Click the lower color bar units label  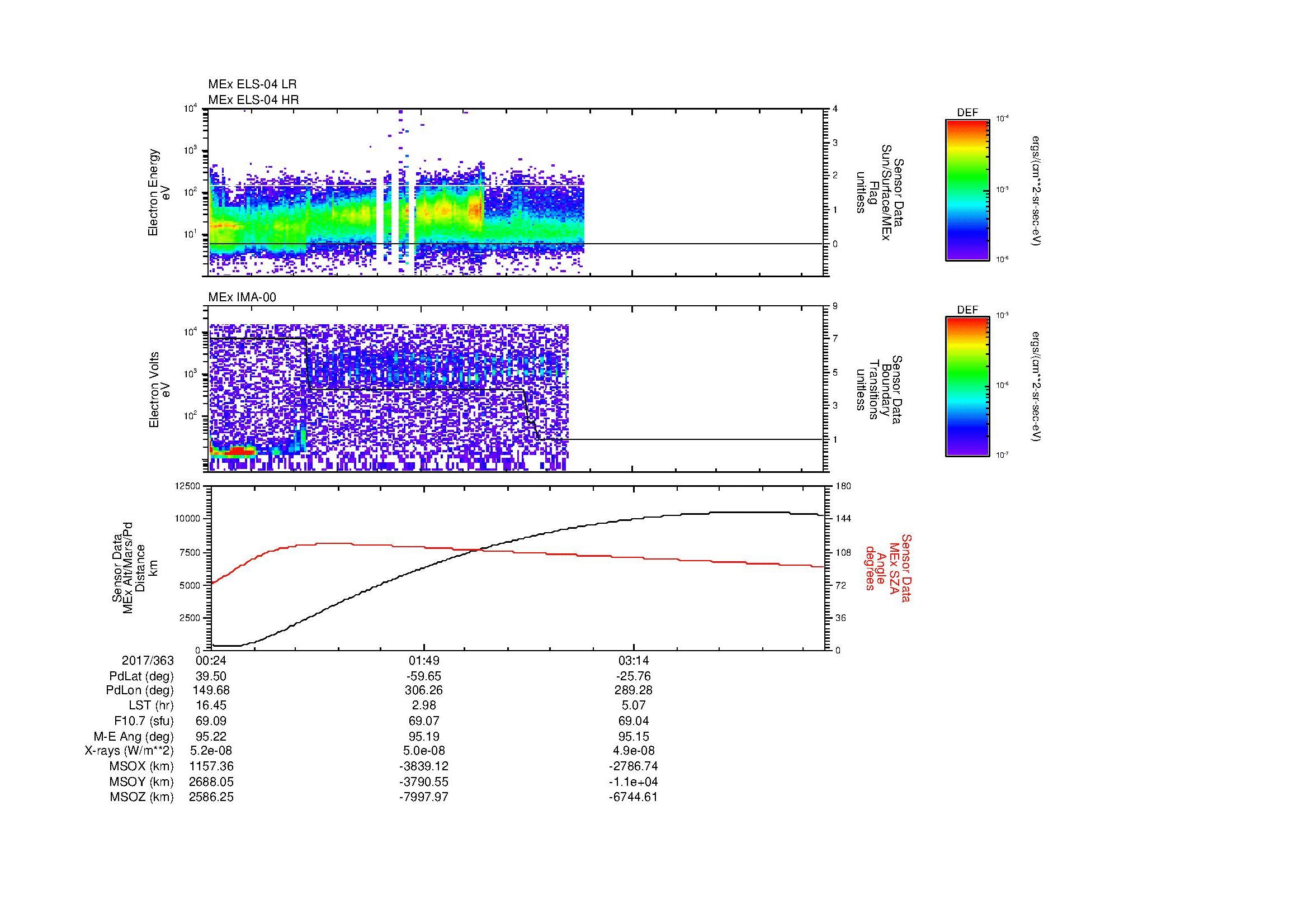pos(1036,387)
